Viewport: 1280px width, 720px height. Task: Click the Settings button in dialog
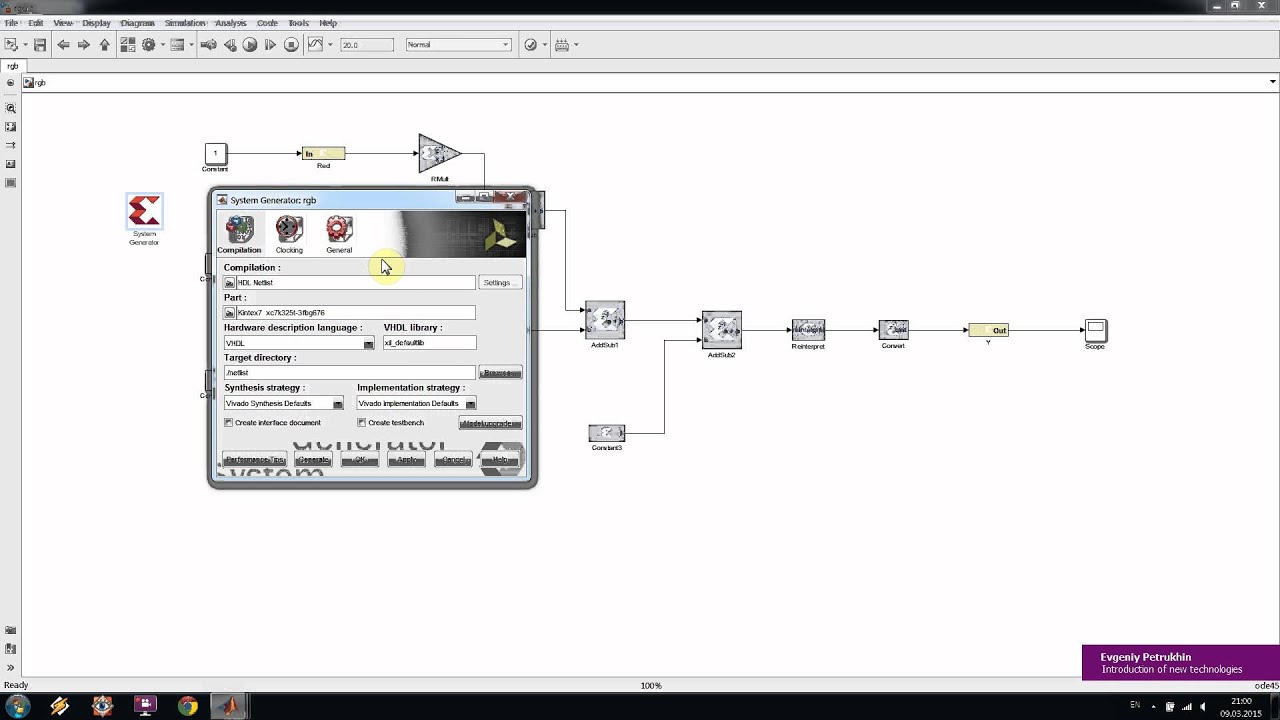(x=500, y=283)
